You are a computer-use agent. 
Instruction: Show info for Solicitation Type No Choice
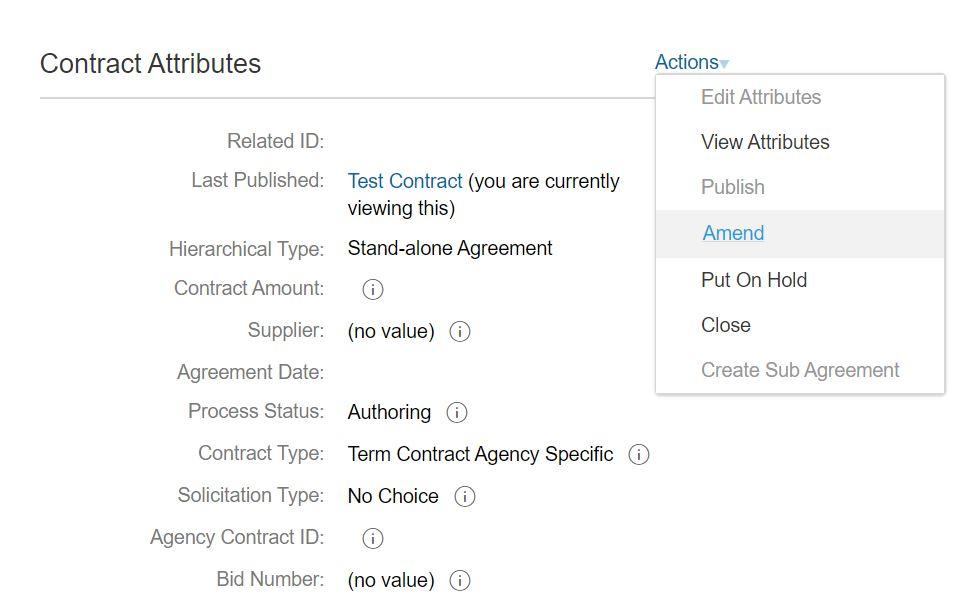[x=464, y=496]
